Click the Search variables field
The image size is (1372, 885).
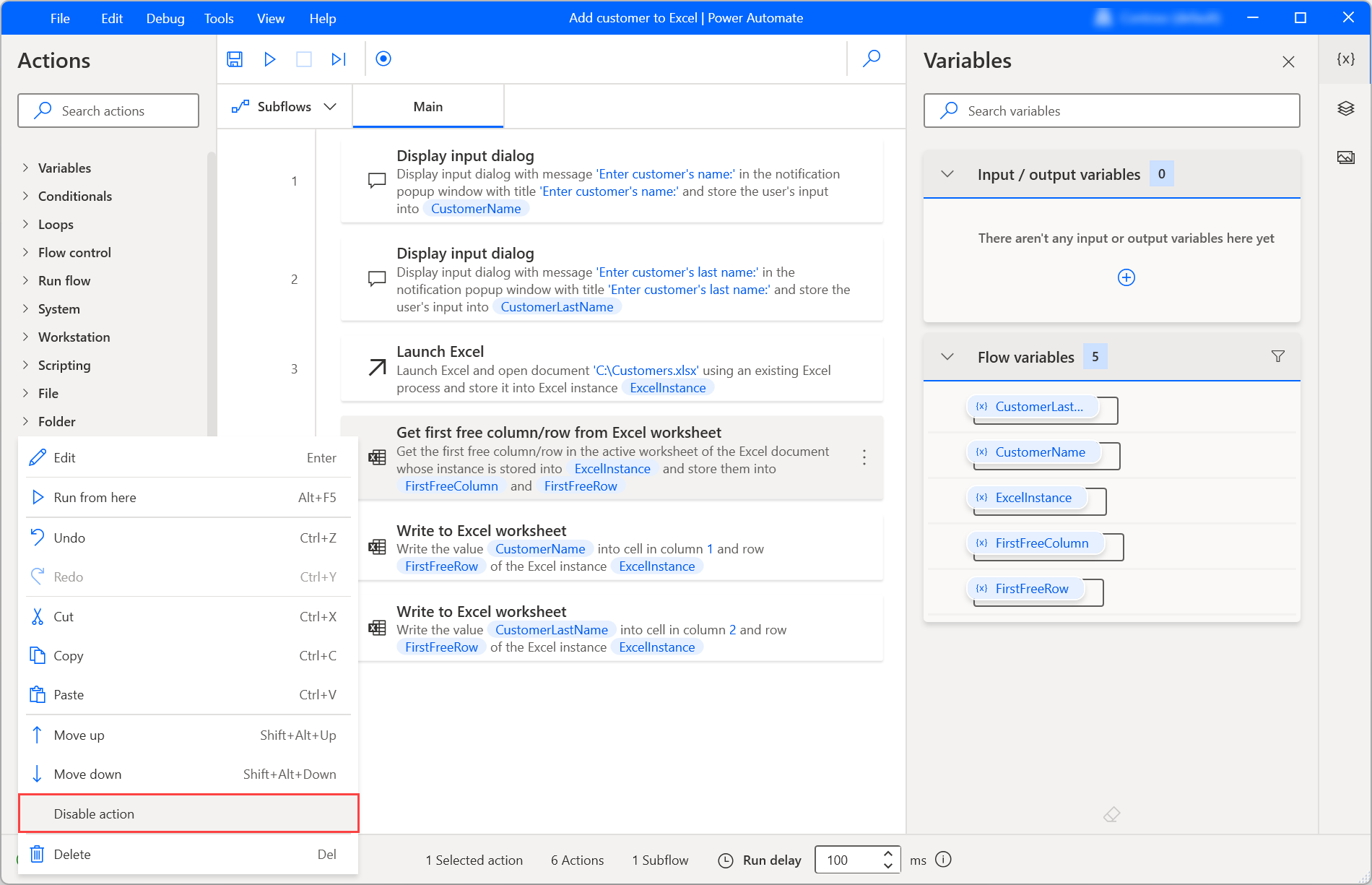click(1111, 111)
